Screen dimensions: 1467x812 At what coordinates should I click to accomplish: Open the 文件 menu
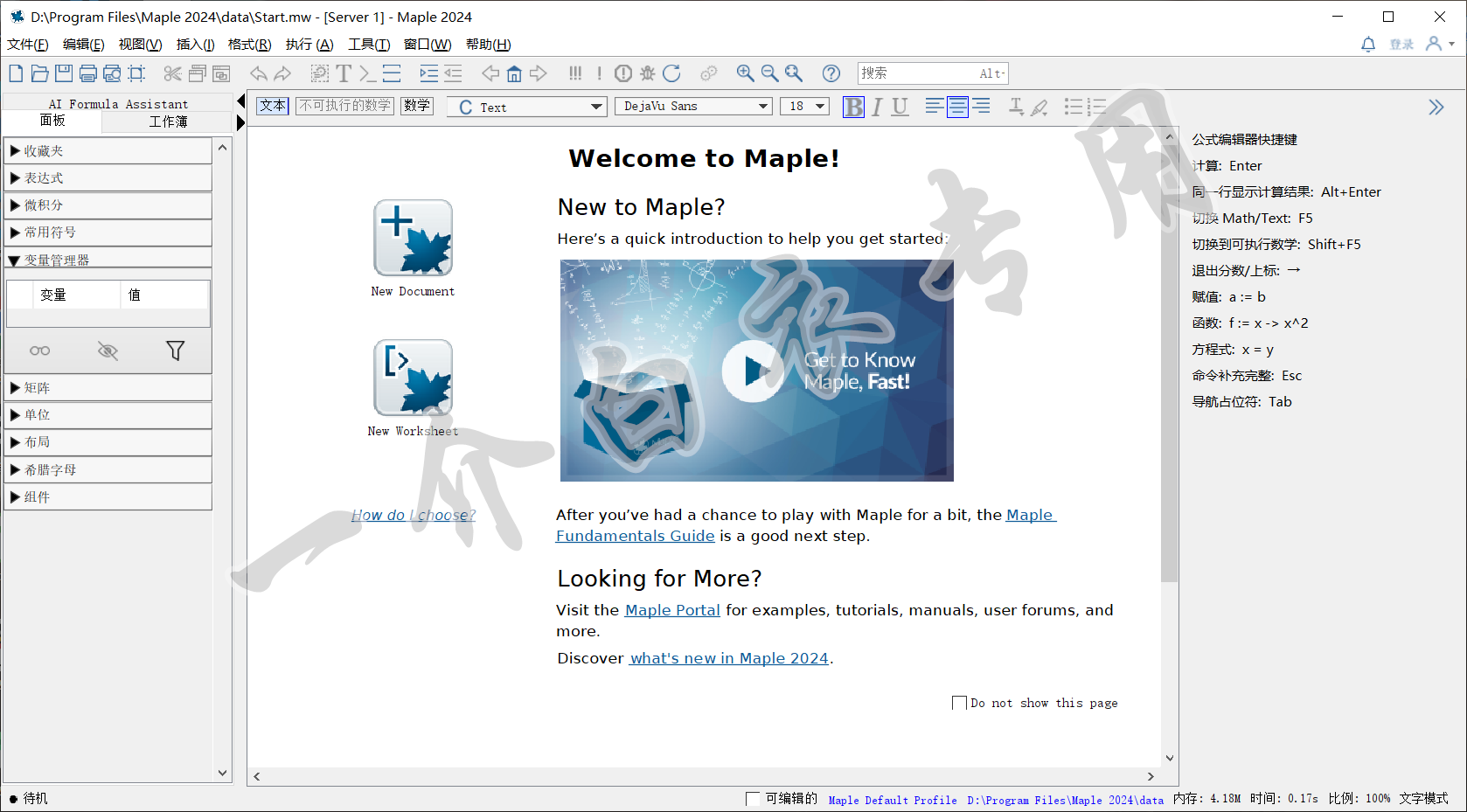pos(27,45)
